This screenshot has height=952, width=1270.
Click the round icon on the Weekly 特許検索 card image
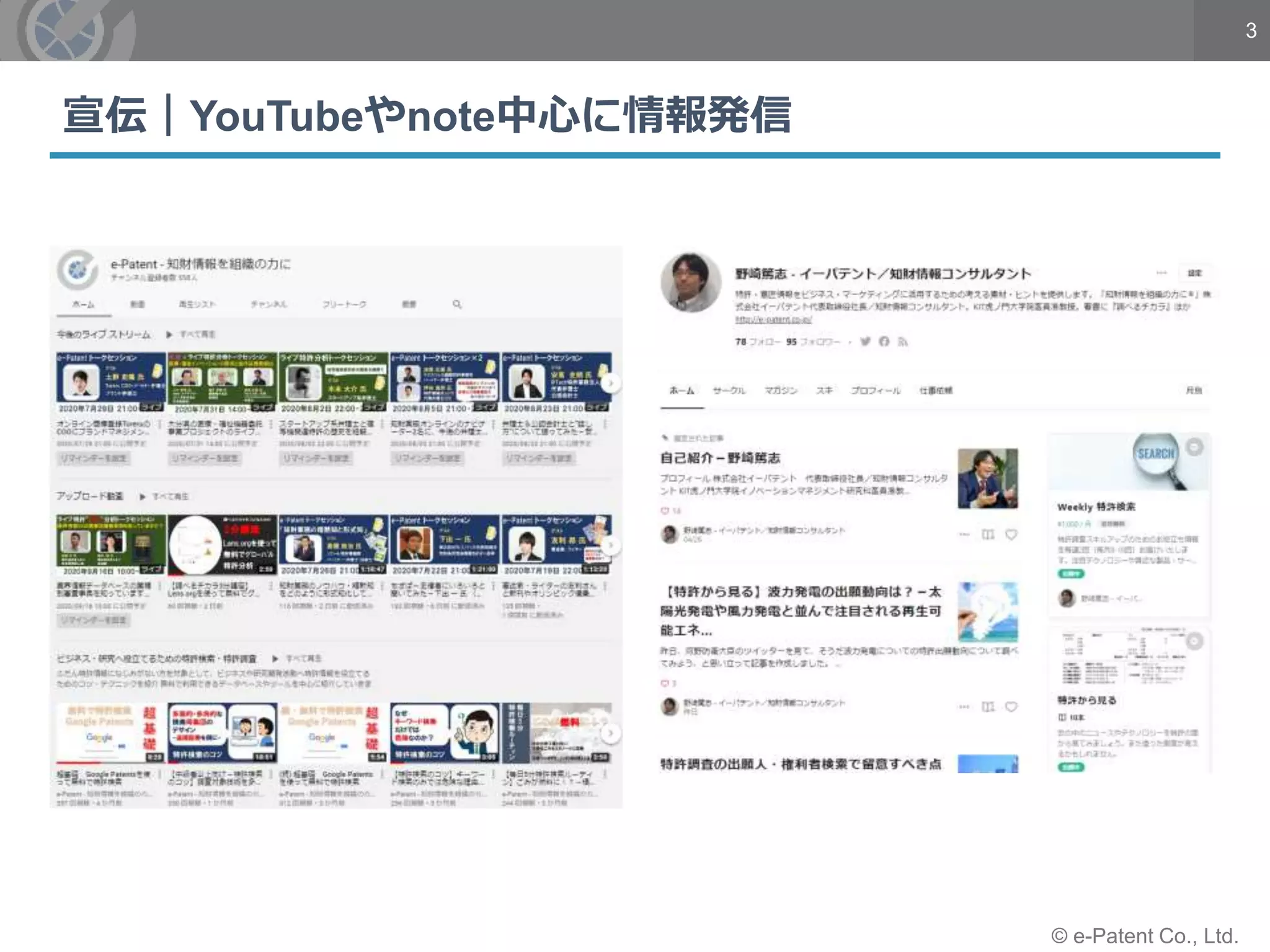1194,447
